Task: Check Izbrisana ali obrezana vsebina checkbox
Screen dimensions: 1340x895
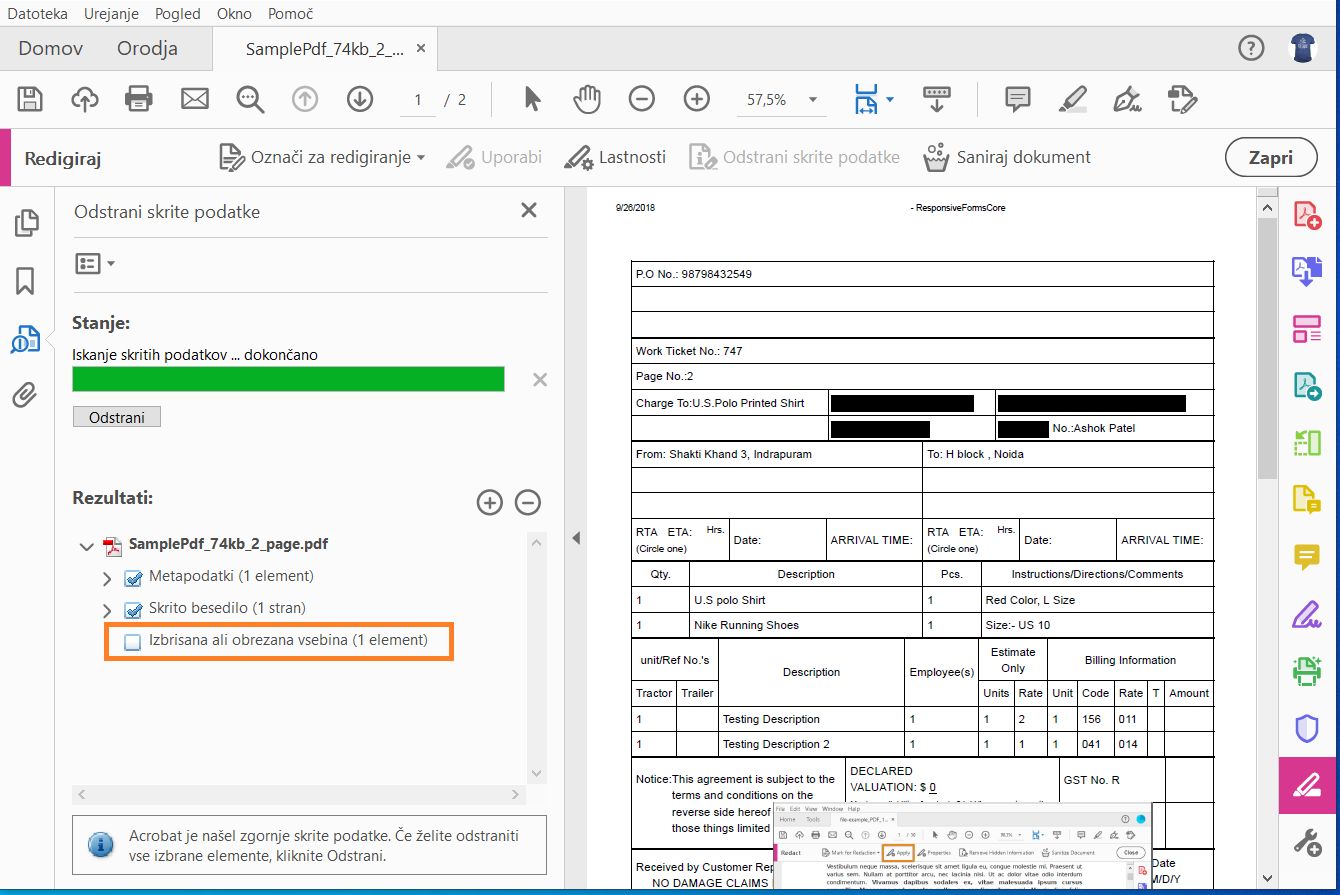Action: (x=133, y=642)
